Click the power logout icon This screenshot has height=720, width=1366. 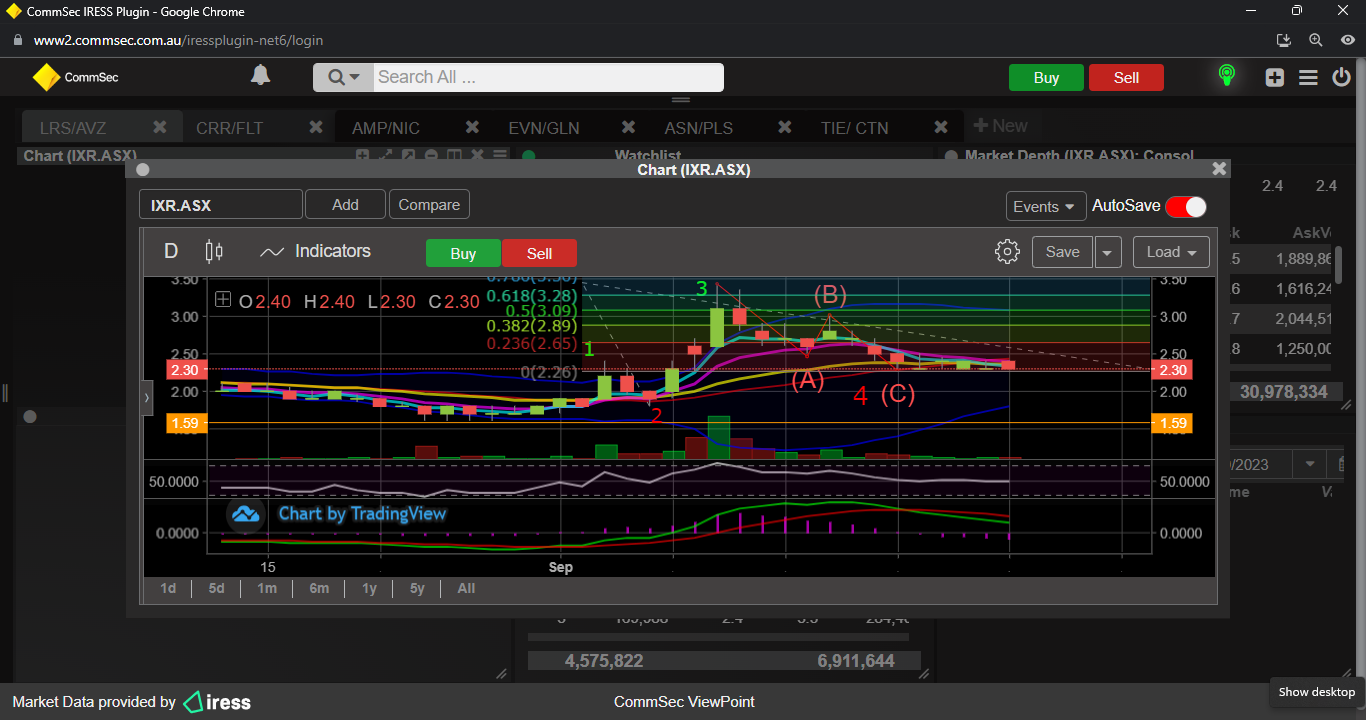[x=1341, y=77]
